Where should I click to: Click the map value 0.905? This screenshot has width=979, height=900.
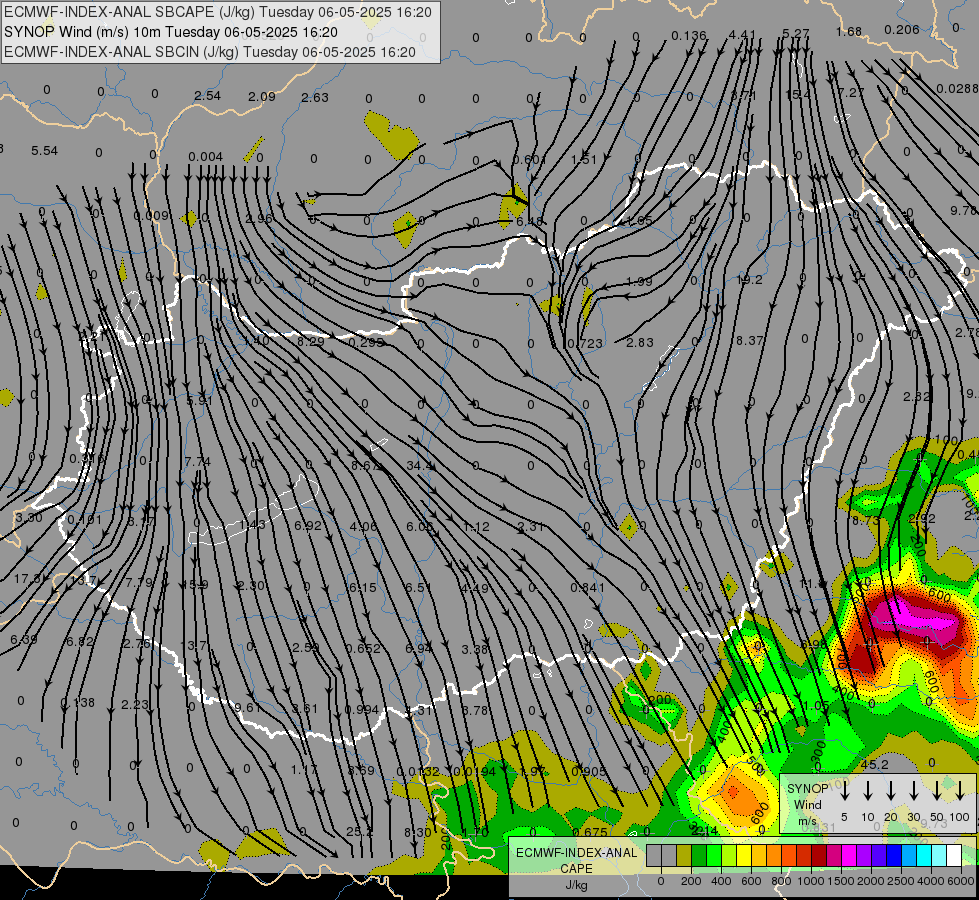tap(589, 772)
